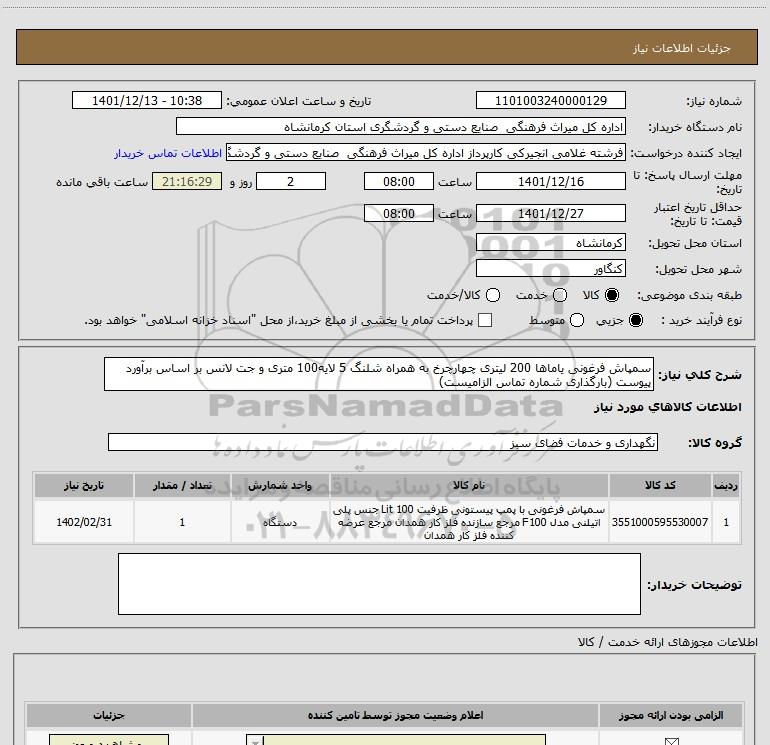Image resolution: width=770 pixels, height=745 pixels.
Task: Open the license status dropdown arrow
Action: point(255,741)
